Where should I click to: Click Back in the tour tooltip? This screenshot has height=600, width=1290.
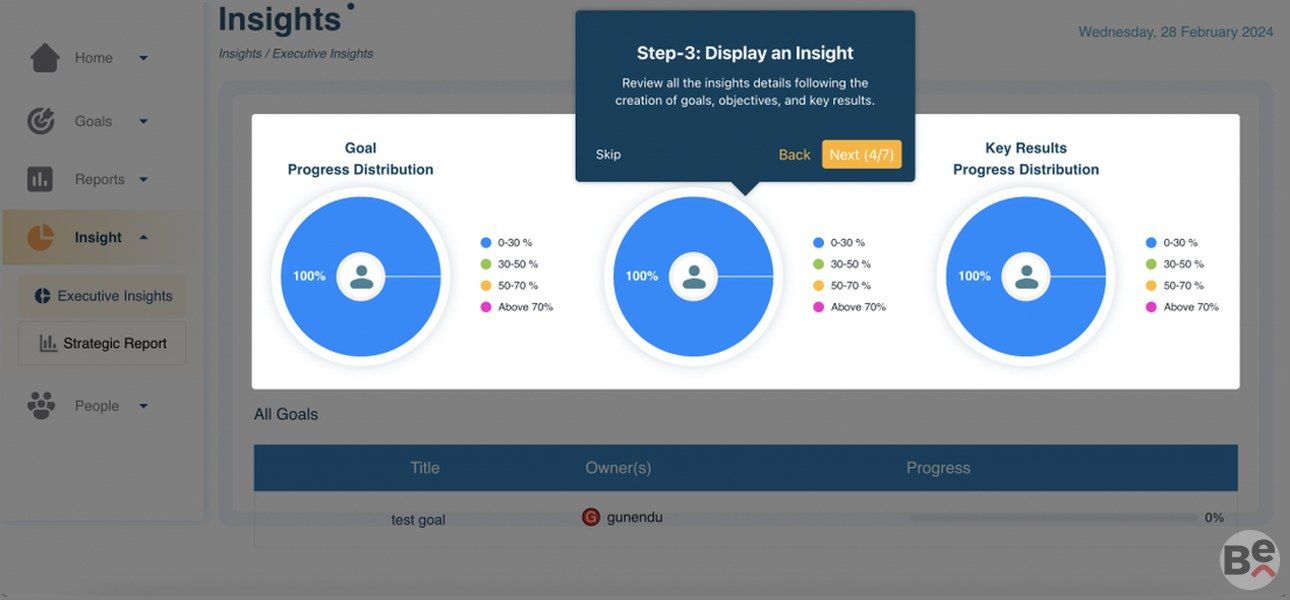pyautogui.click(x=794, y=154)
